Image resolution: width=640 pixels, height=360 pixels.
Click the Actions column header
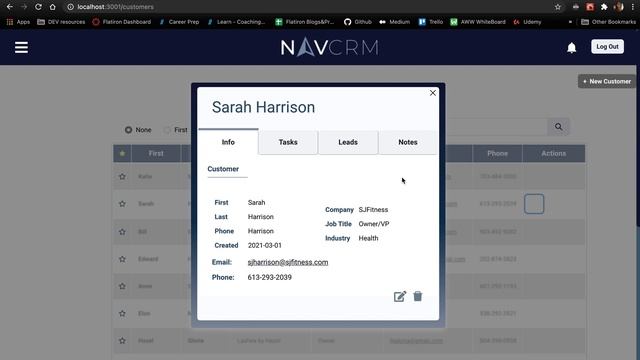tap(553, 153)
